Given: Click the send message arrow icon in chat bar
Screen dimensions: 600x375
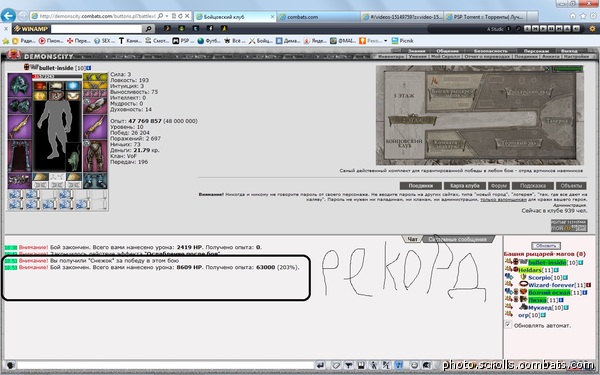Looking at the screenshot, I should tap(320, 365).
